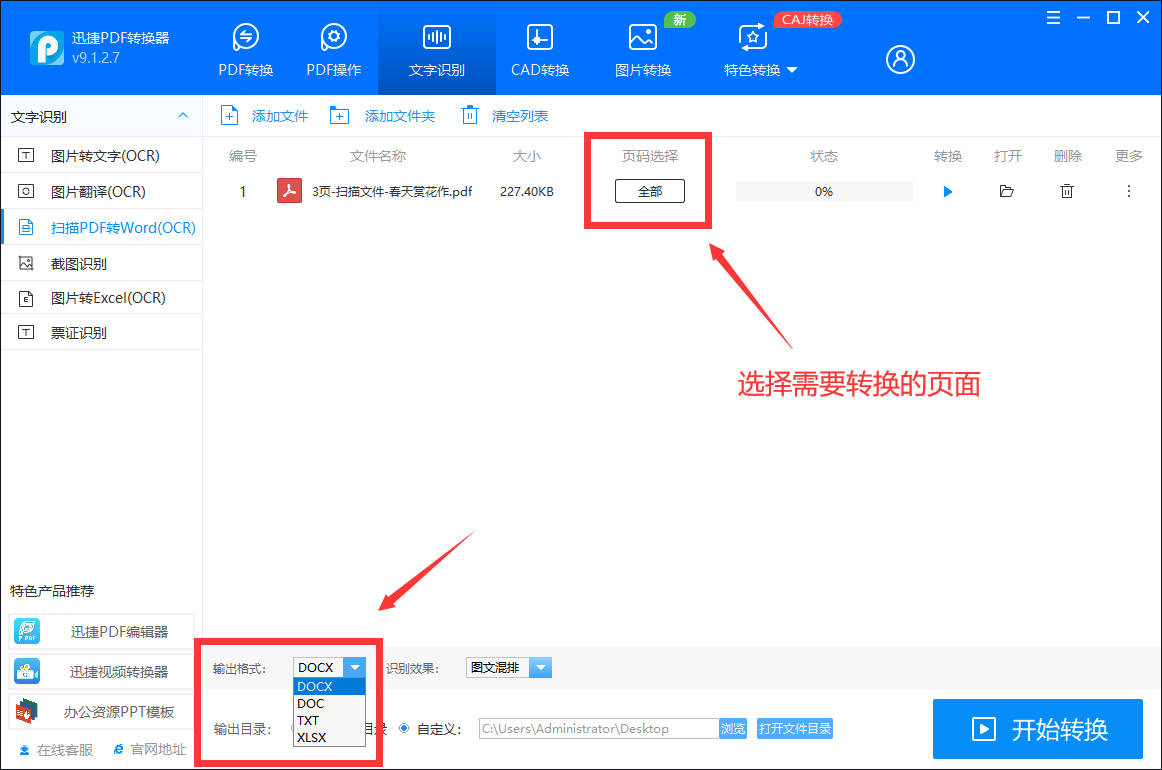Start conversion with the row play icon
The height and width of the screenshot is (770, 1162).
(x=948, y=192)
